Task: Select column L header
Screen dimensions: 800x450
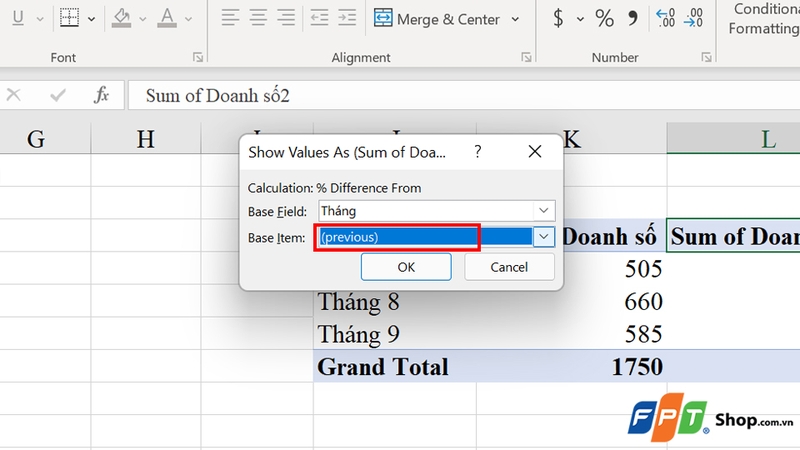Action: tap(734, 138)
